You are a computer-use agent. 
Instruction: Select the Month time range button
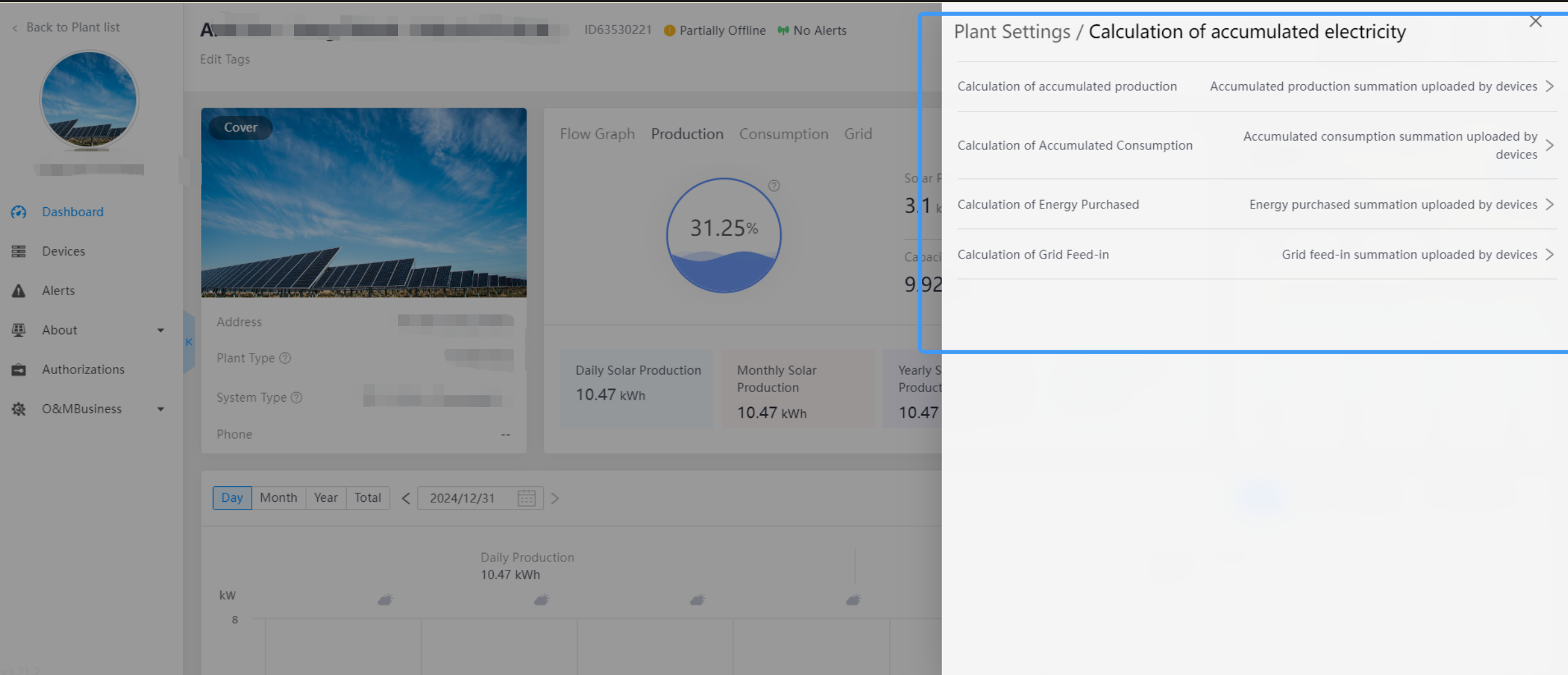point(278,498)
